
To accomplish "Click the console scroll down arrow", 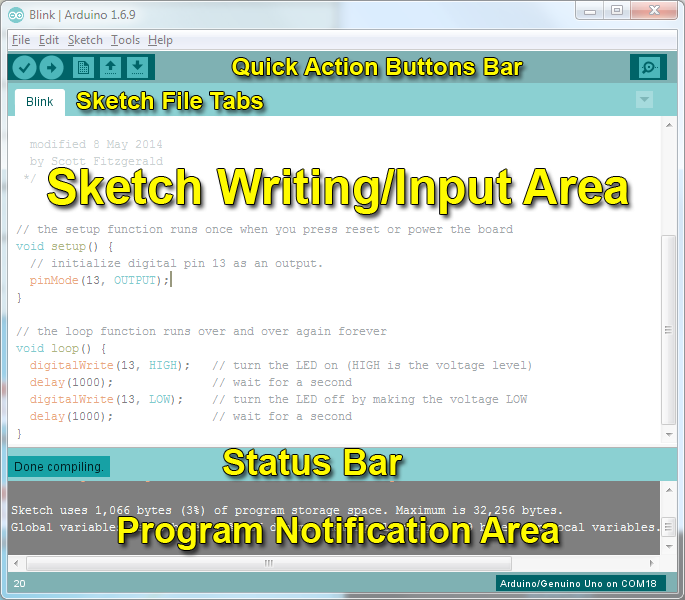I will (669, 547).
